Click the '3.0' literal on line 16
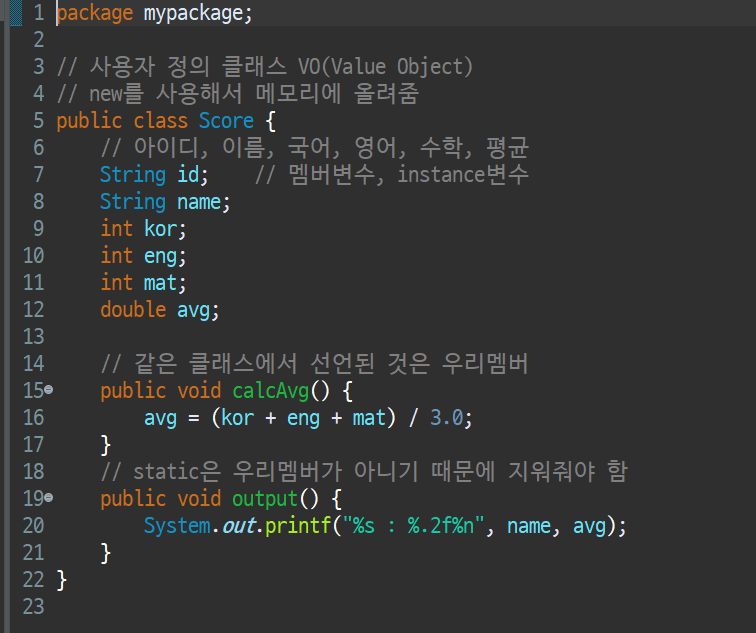The width and height of the screenshot is (756, 633). [x=446, y=418]
